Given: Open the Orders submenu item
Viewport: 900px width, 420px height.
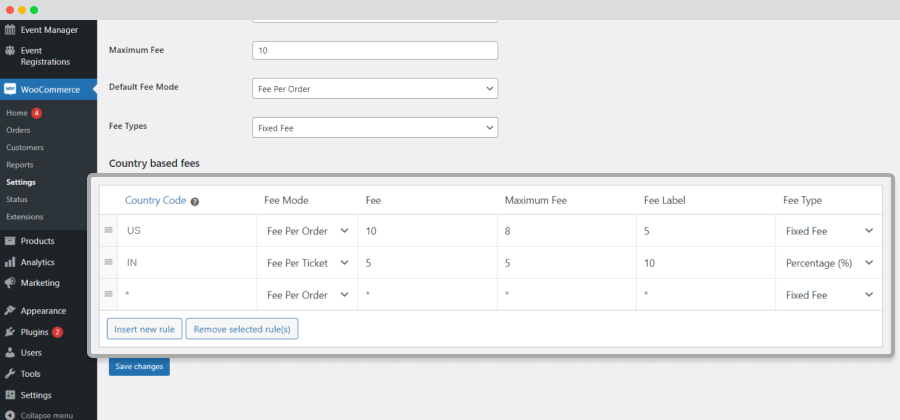Looking at the screenshot, I should click(x=18, y=130).
